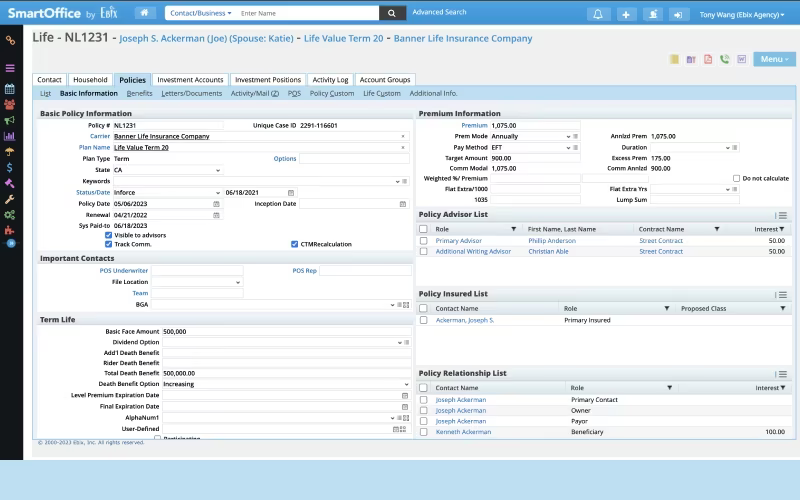
Task: Open the green gears settings icon
Action: [10, 215]
